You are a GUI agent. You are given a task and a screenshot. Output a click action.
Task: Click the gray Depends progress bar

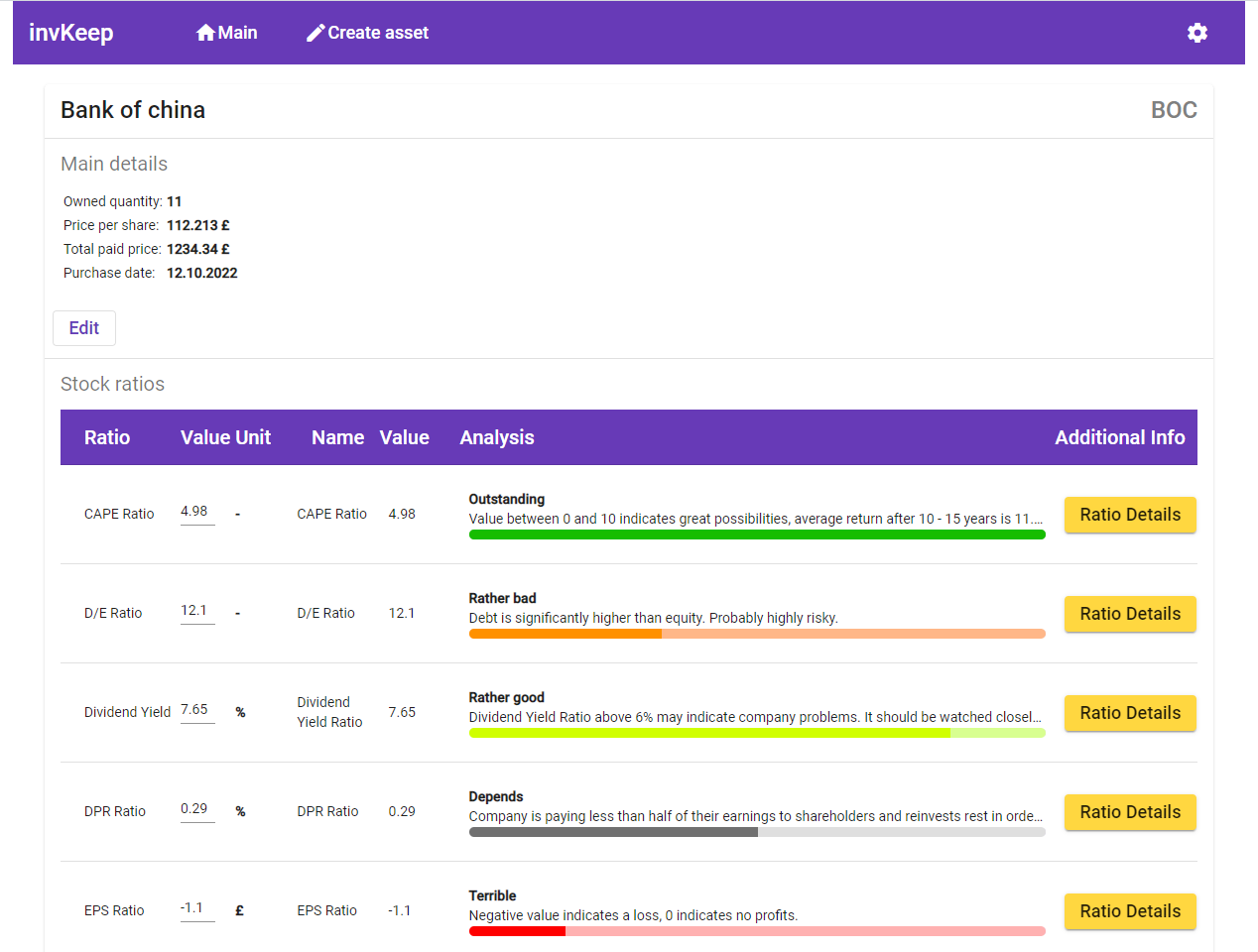pyautogui.click(x=757, y=832)
